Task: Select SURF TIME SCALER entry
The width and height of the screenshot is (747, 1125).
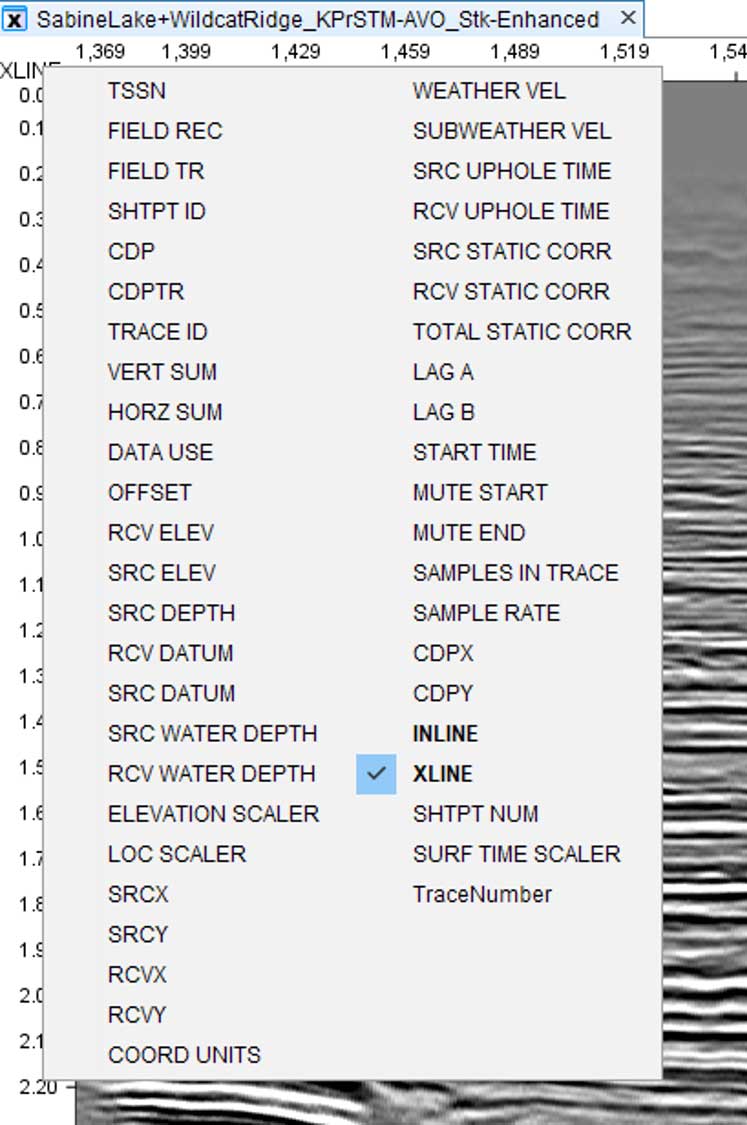Action: 517,854
